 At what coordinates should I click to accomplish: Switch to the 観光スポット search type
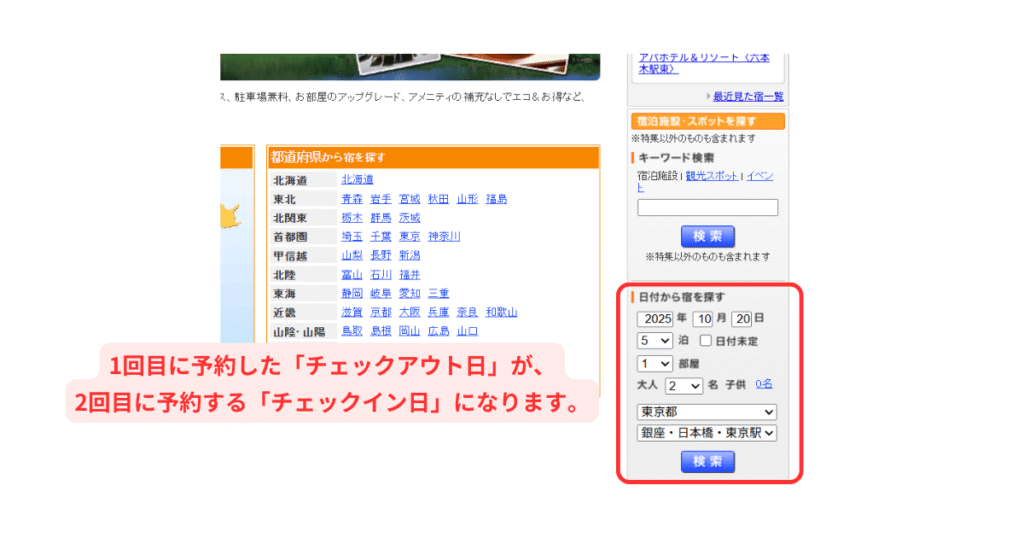point(712,176)
